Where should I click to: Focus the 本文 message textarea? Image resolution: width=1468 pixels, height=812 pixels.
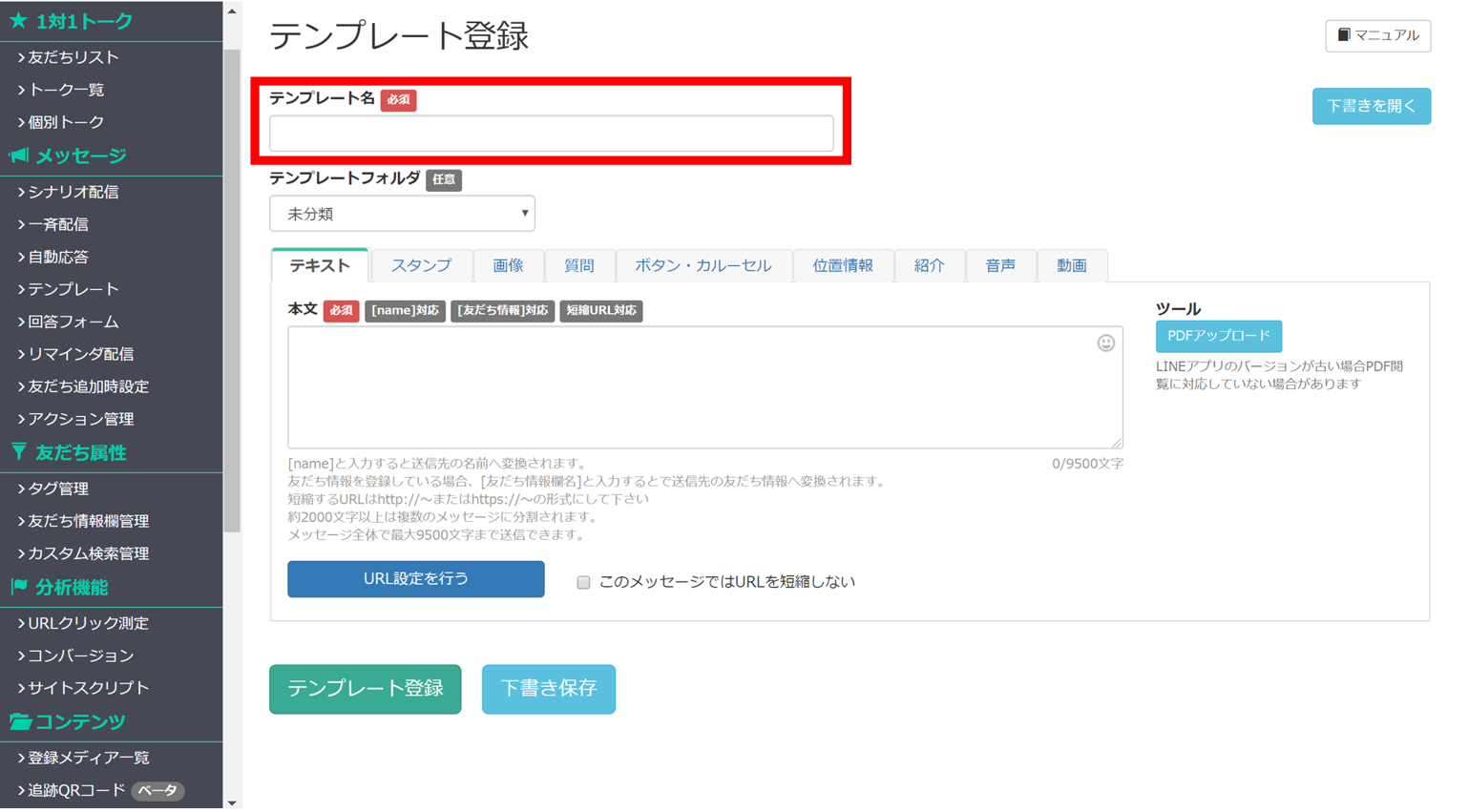tap(705, 387)
